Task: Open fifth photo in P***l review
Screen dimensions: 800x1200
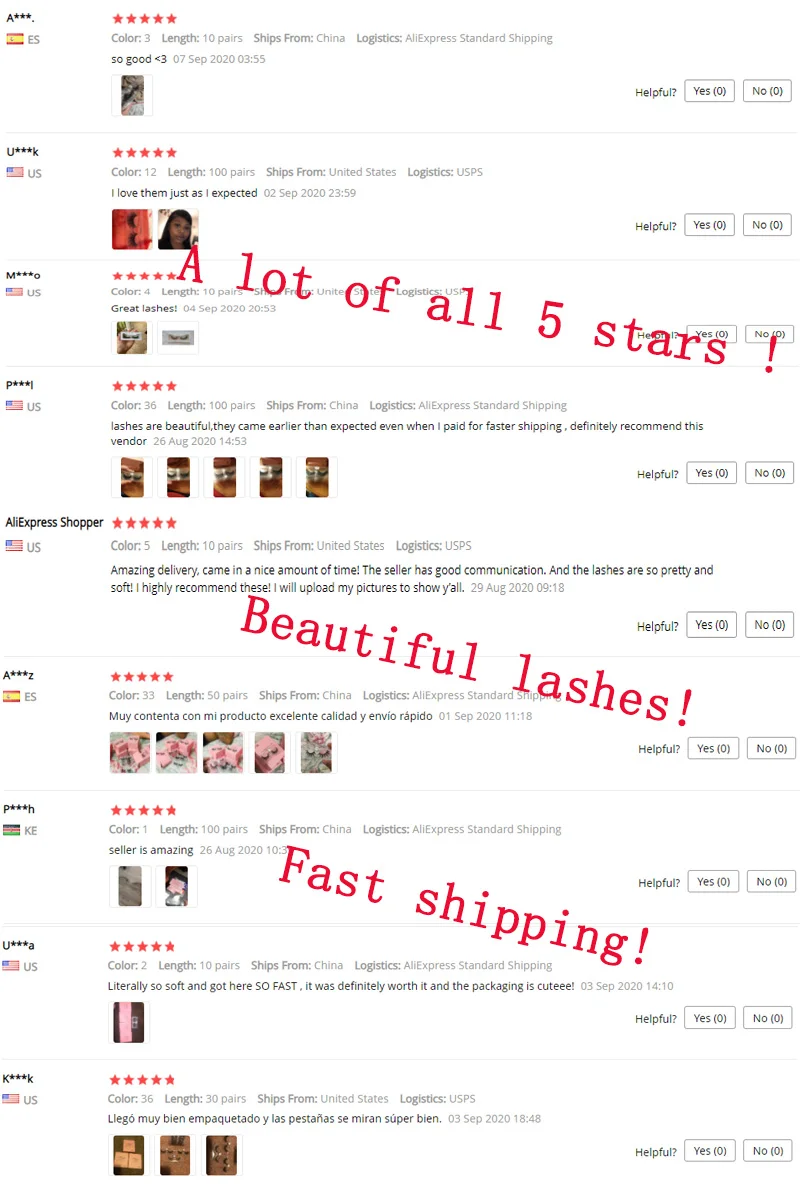Action: [x=316, y=477]
